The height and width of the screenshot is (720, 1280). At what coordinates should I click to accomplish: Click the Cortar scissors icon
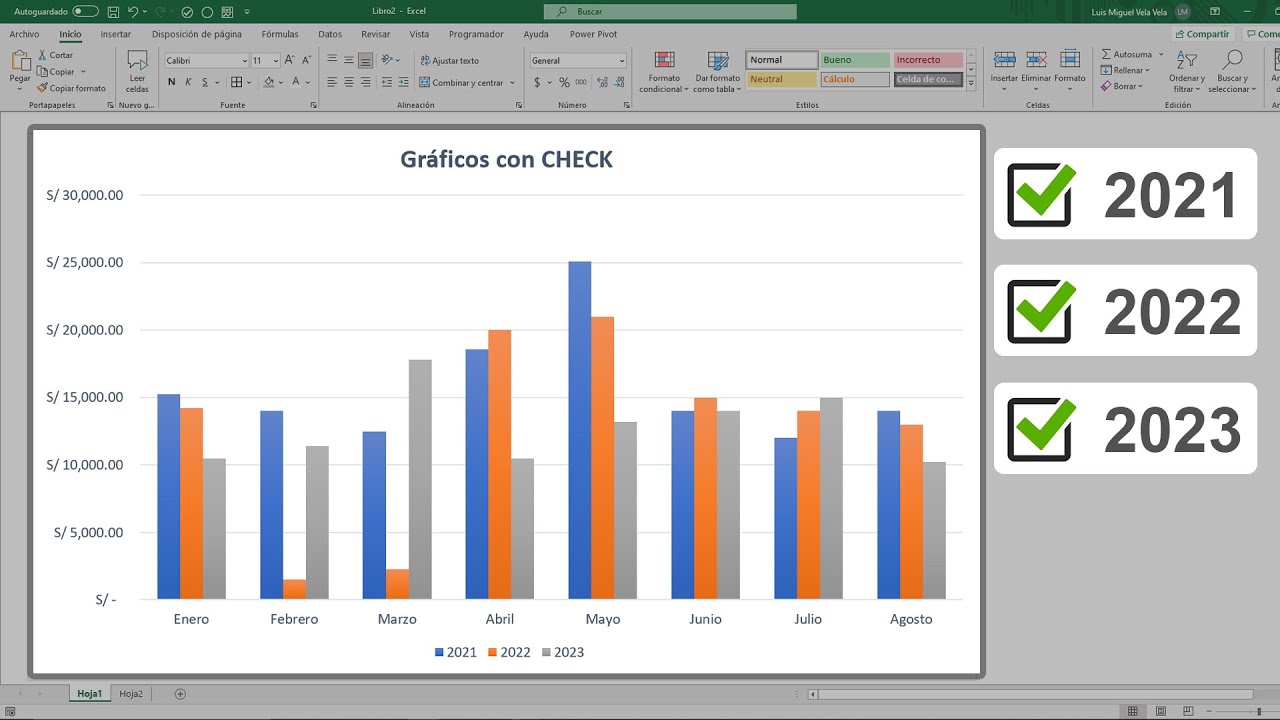click(x=42, y=55)
